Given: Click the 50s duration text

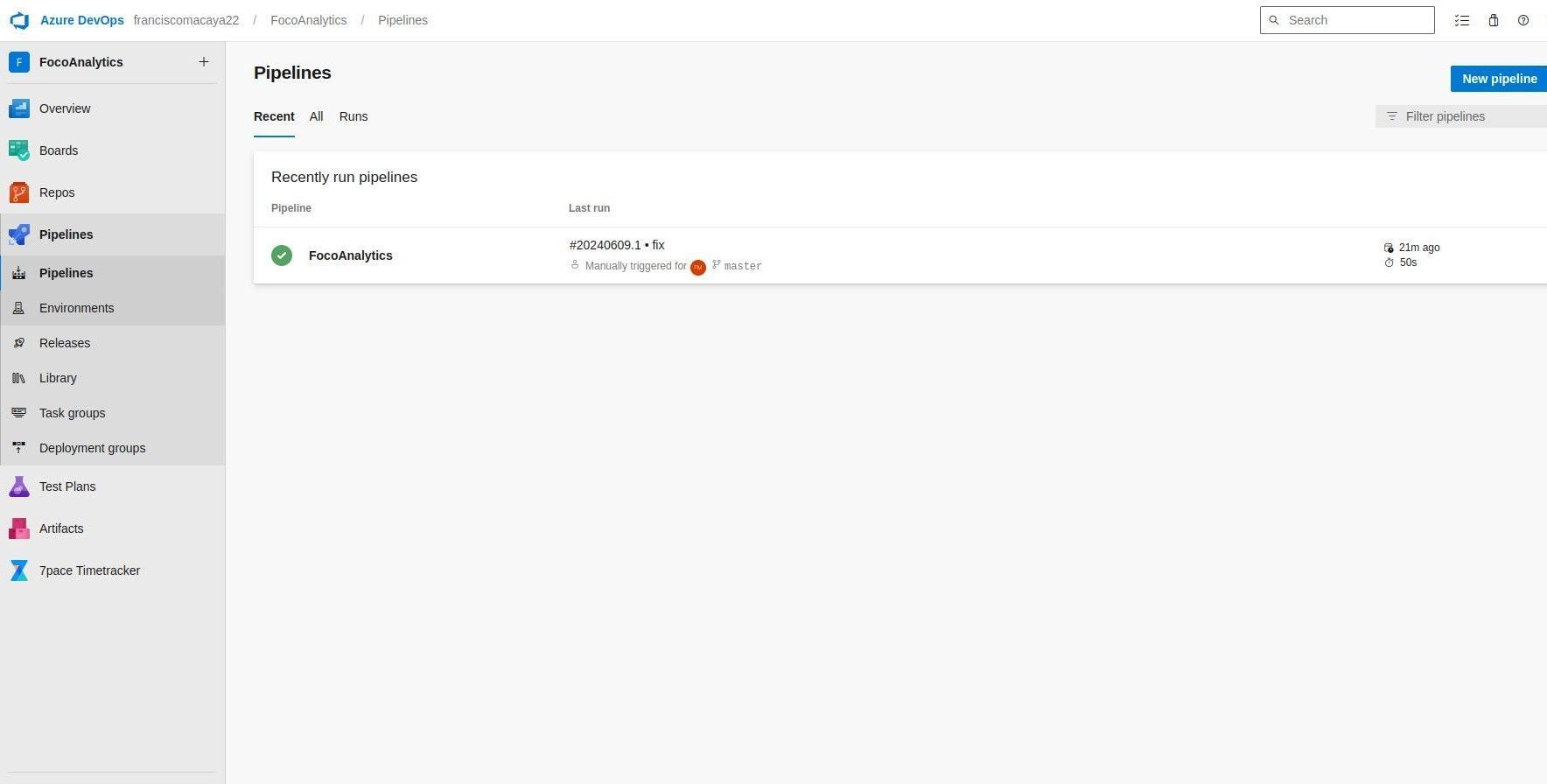Looking at the screenshot, I should (1408, 262).
